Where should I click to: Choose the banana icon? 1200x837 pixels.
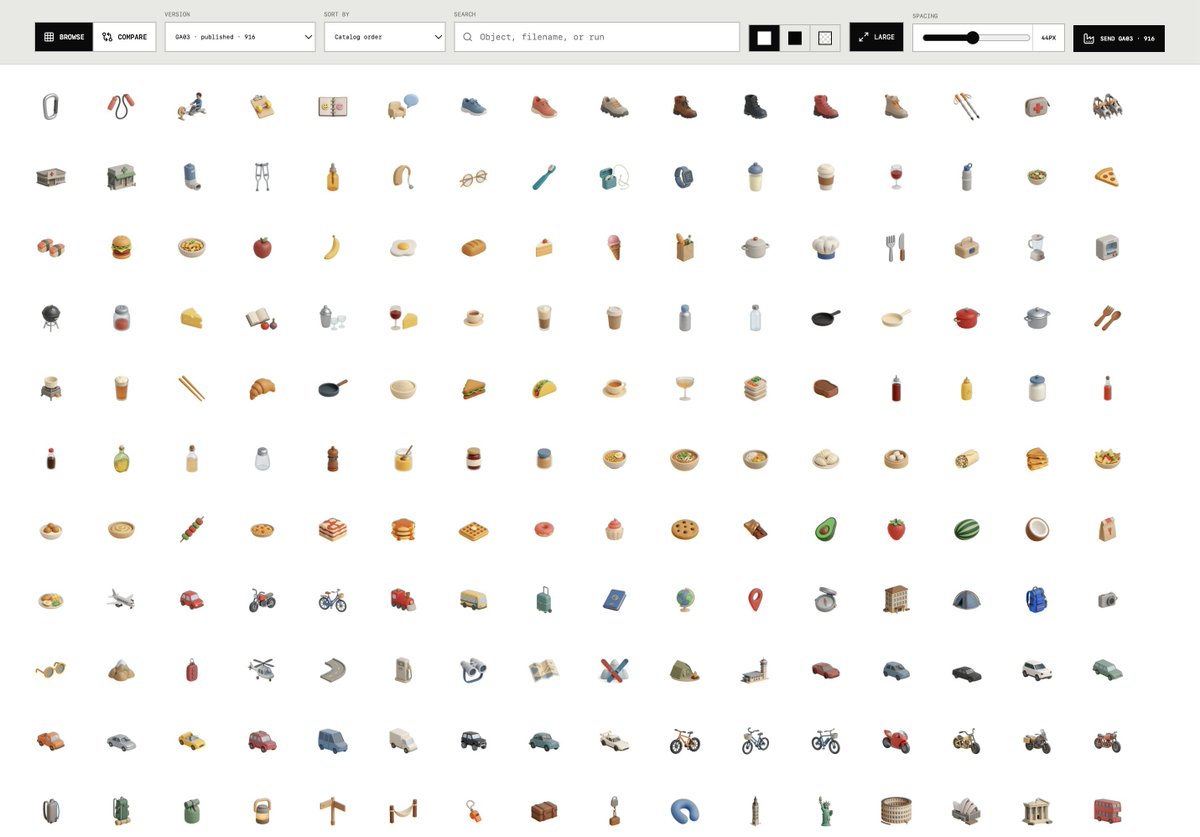[x=332, y=247]
